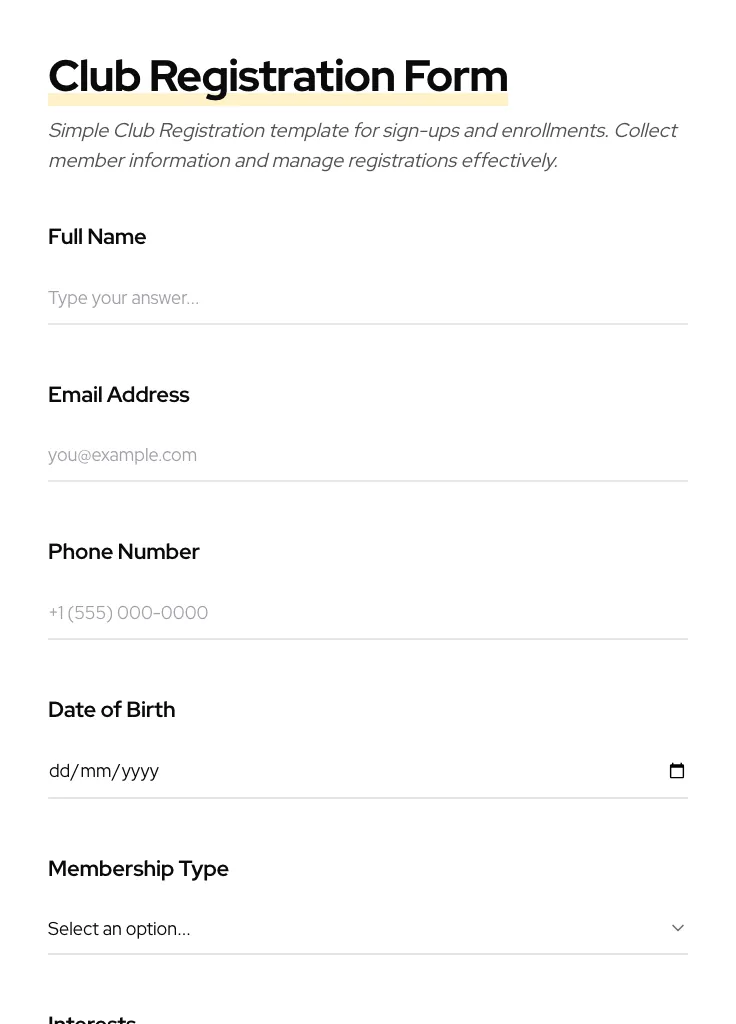Click the italic form description paragraph
736x1024 pixels.
[362, 145]
